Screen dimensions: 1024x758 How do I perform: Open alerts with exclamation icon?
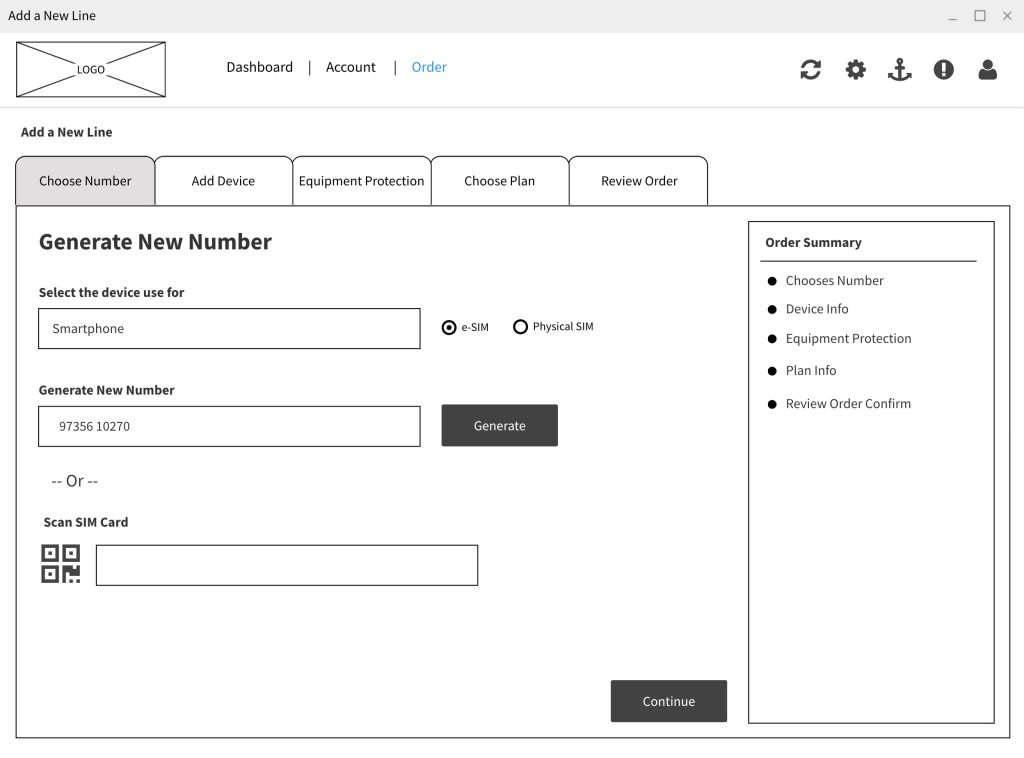943,69
